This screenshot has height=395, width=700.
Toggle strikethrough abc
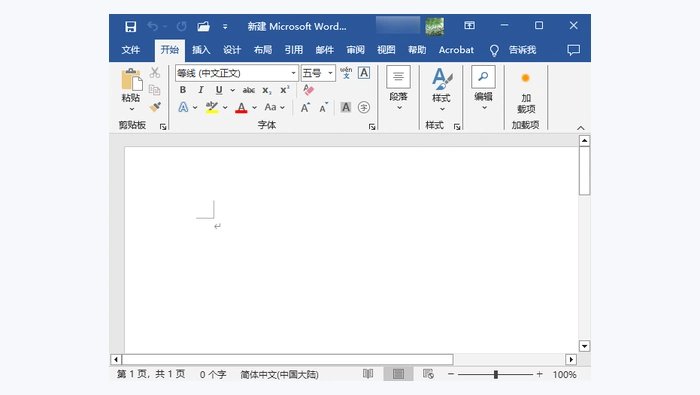pos(249,90)
